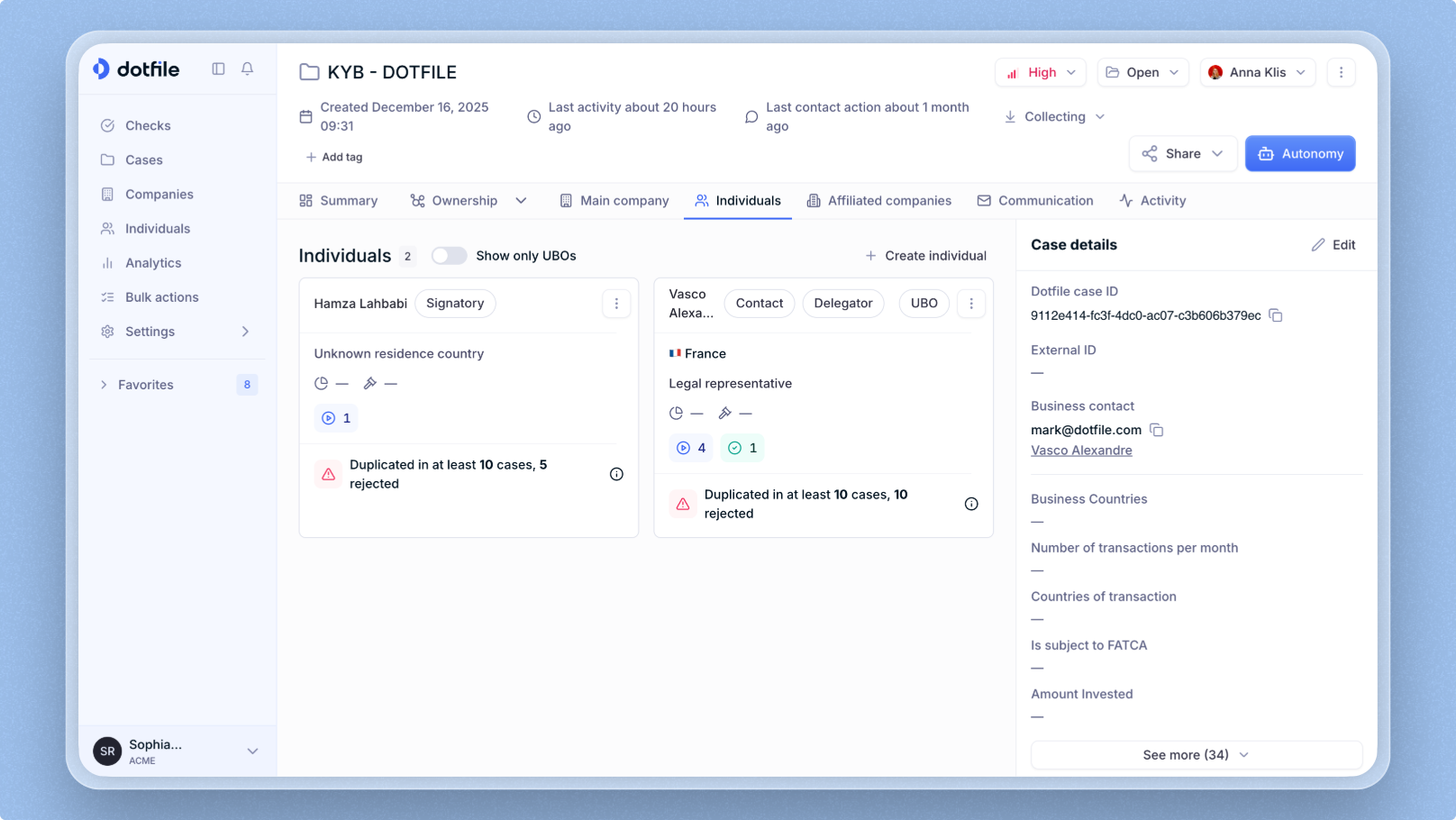Switch to the Summary tab
The height and width of the screenshot is (820, 1456).
pyautogui.click(x=339, y=201)
